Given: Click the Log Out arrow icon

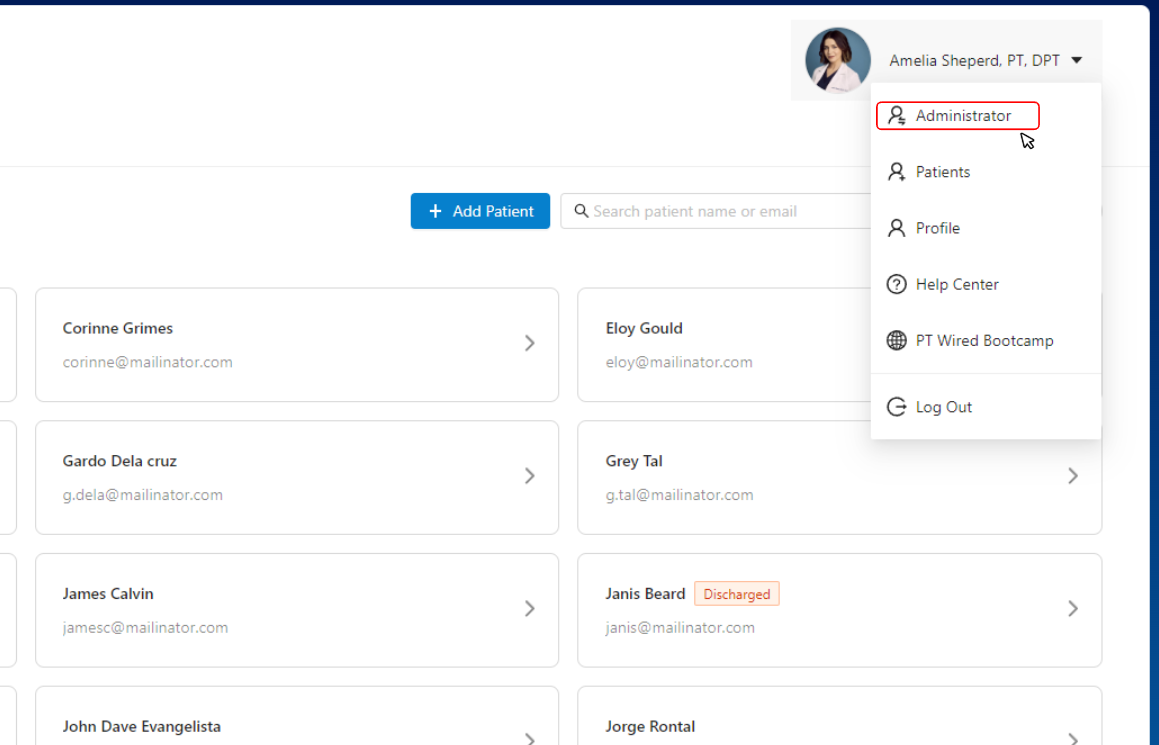Looking at the screenshot, I should coord(897,407).
